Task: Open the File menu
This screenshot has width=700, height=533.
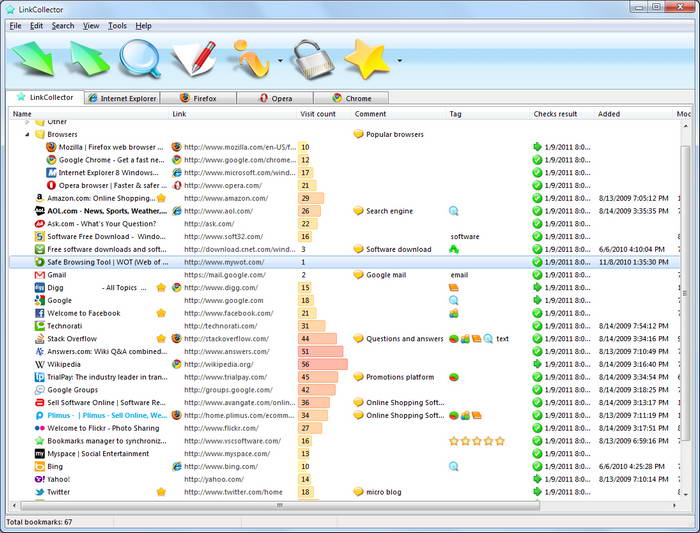Action: [16, 26]
